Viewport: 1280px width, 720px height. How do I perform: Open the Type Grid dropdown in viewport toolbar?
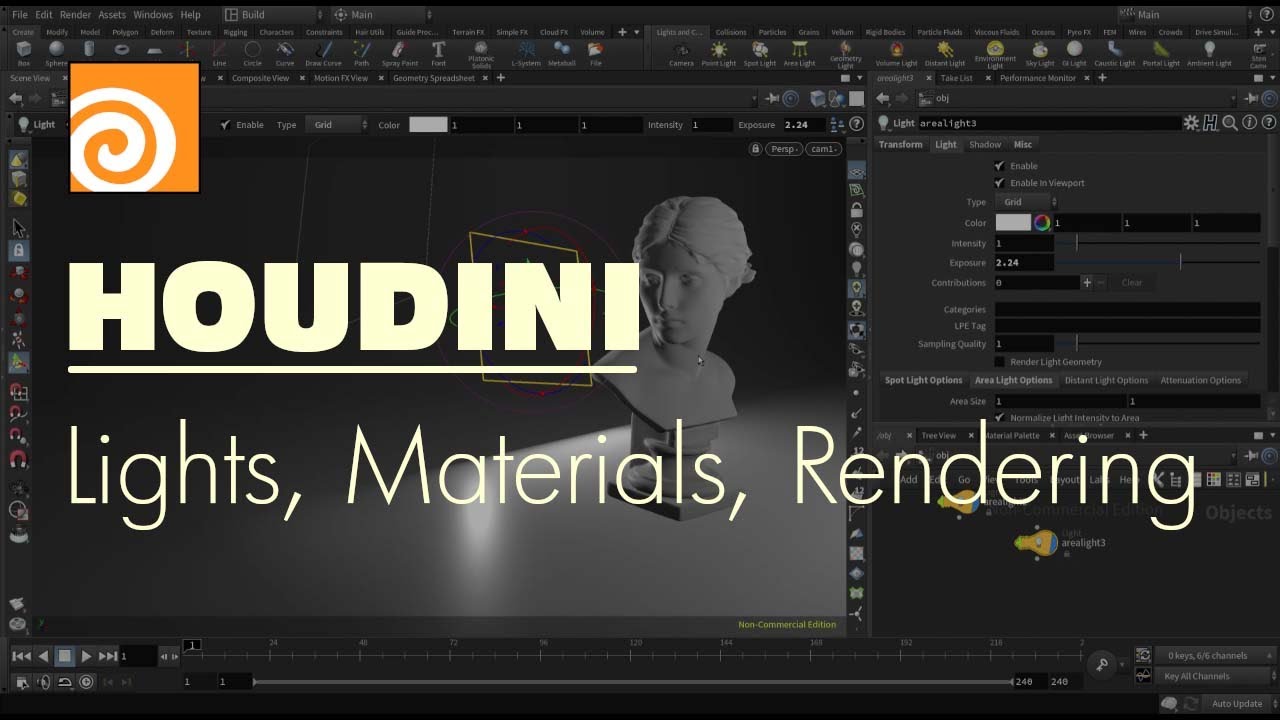[x=338, y=125]
